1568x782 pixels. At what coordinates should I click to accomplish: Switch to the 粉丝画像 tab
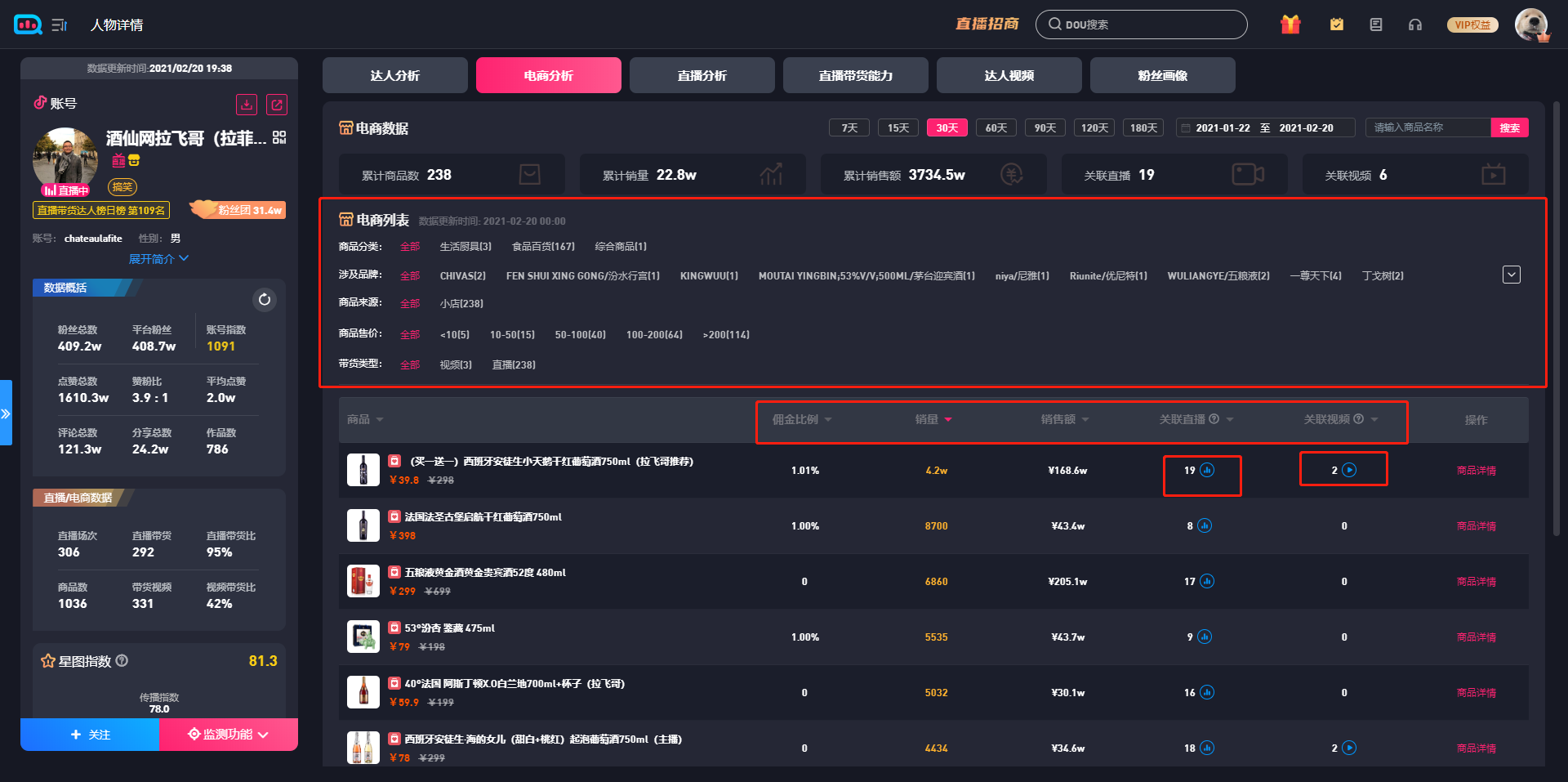(1162, 75)
